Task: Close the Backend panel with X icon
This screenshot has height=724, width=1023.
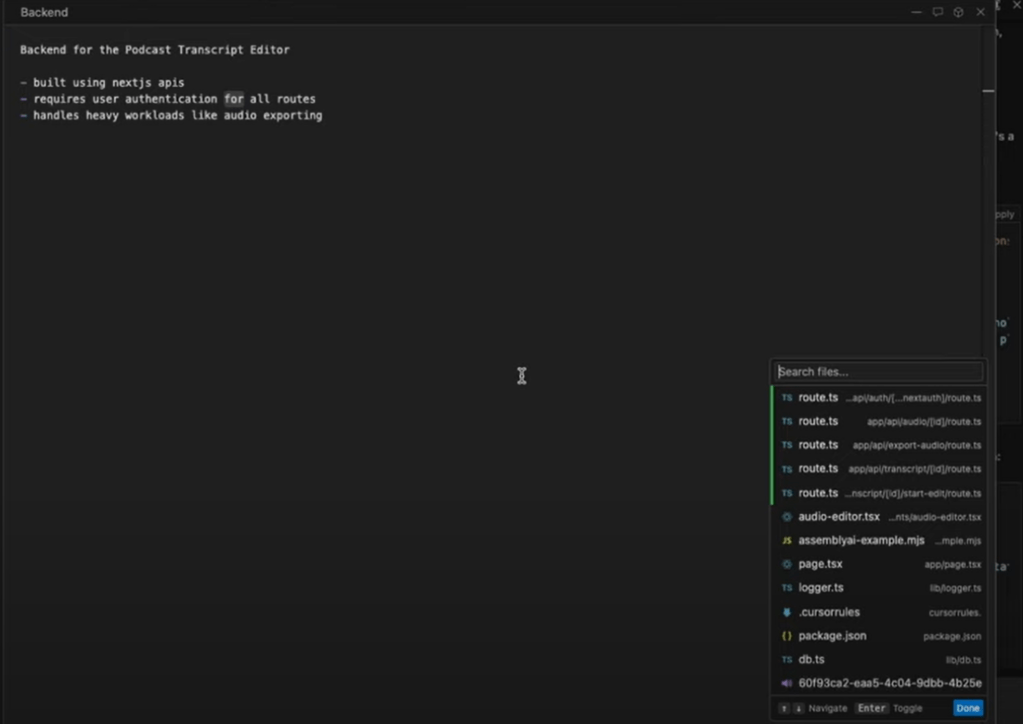Action: [980, 12]
